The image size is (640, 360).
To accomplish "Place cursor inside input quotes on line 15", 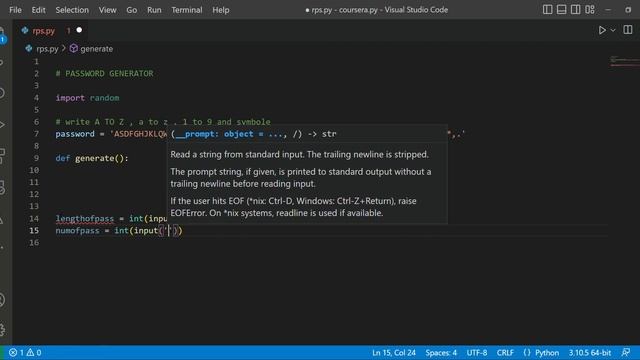I will coord(169,231).
